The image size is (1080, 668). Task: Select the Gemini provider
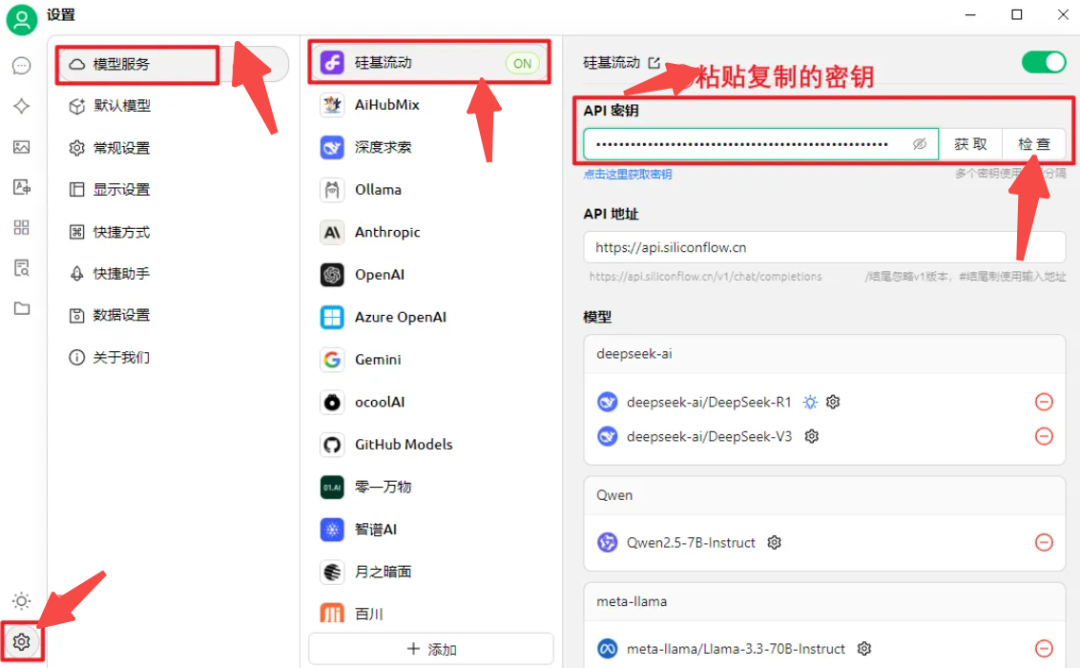tap(430, 359)
